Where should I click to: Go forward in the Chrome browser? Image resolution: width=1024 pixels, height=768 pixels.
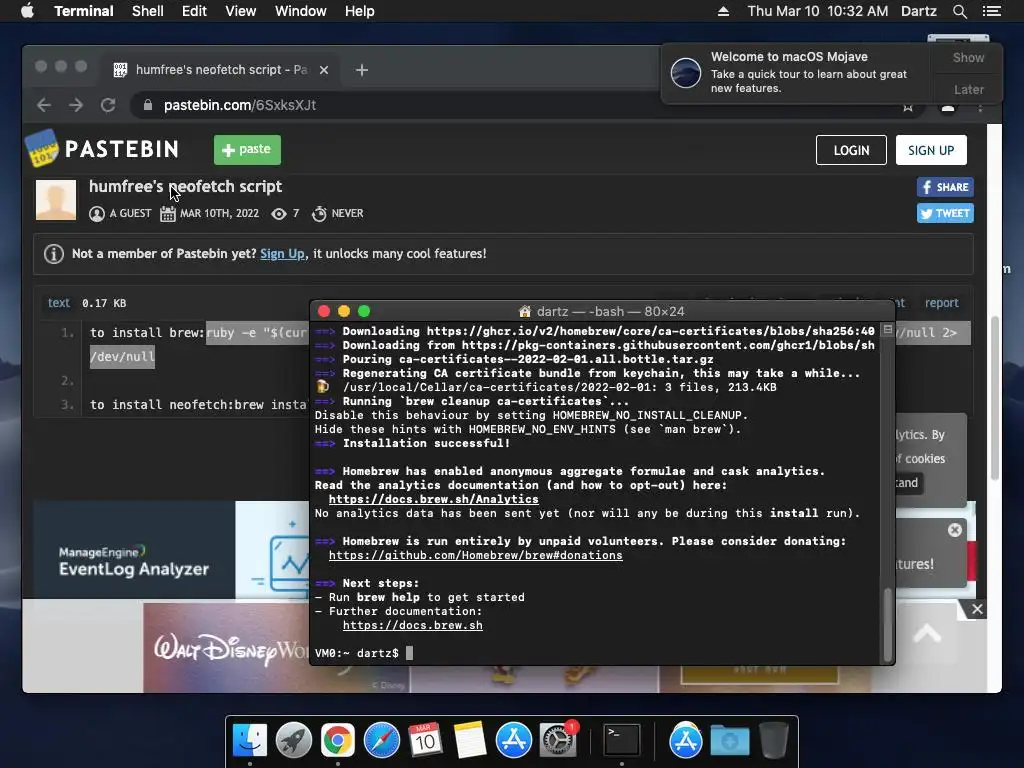76,105
